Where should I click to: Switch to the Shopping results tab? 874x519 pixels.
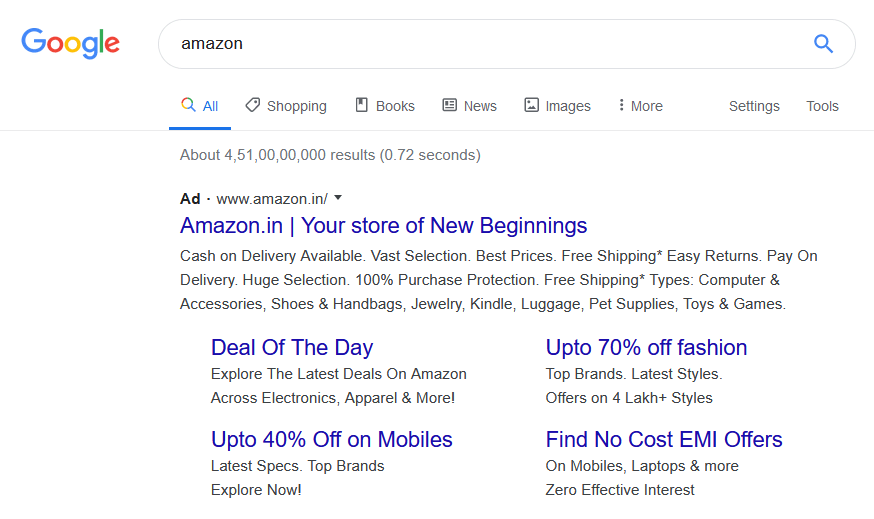(296, 106)
